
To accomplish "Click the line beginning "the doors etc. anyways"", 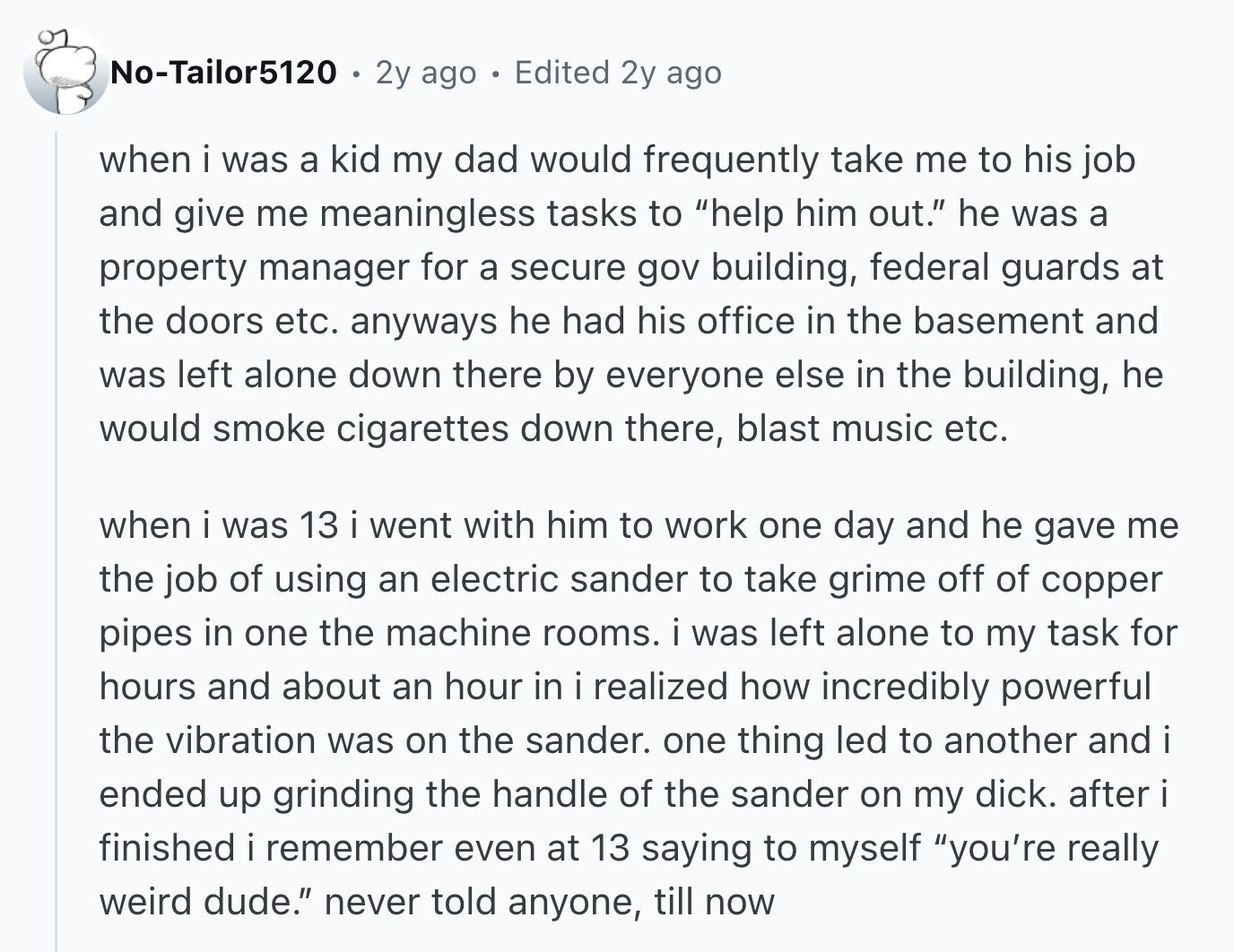I will tap(629, 321).
